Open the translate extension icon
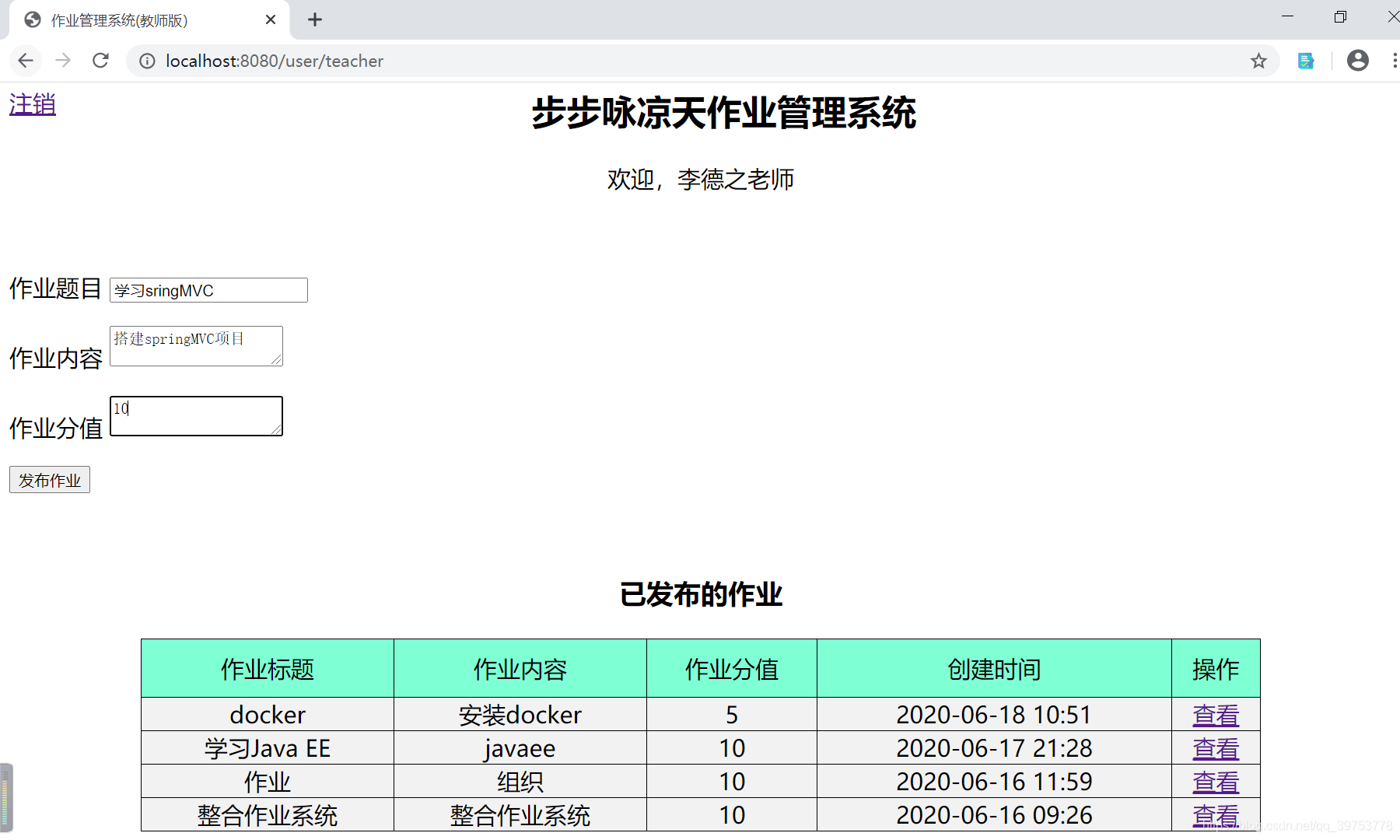Viewport: 1400px width, 840px height. (x=1306, y=61)
